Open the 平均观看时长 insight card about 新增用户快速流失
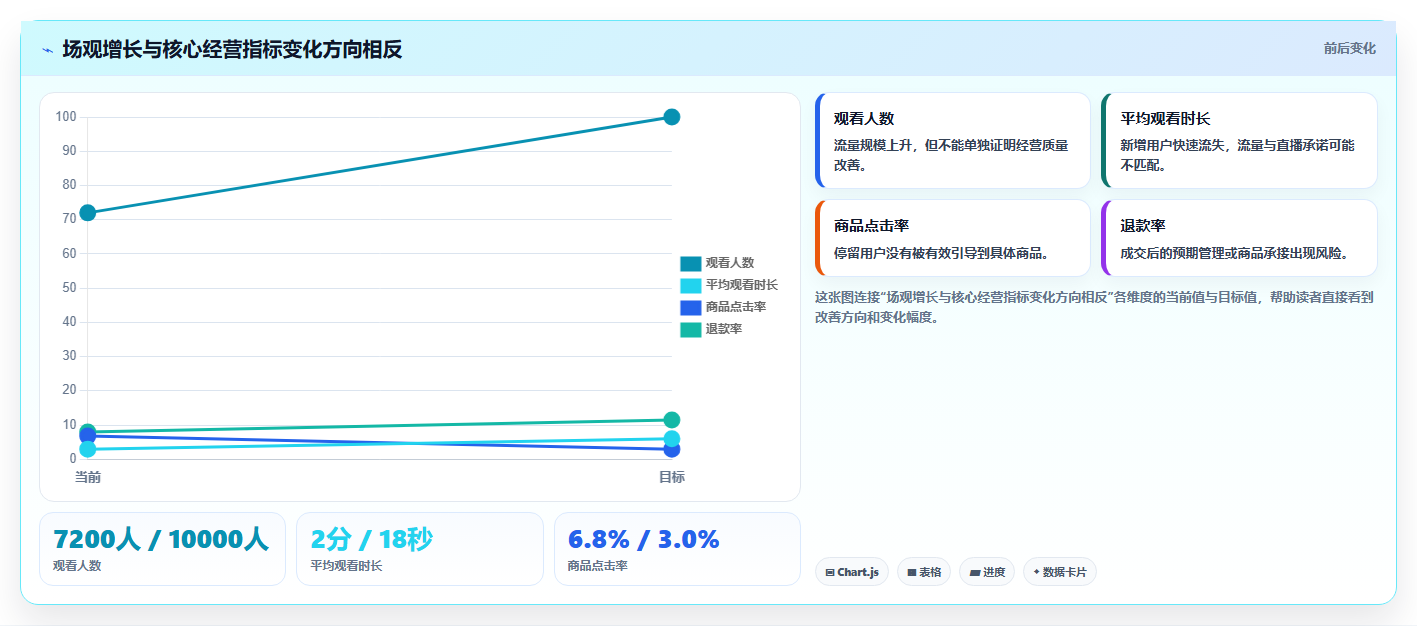 pos(1239,140)
